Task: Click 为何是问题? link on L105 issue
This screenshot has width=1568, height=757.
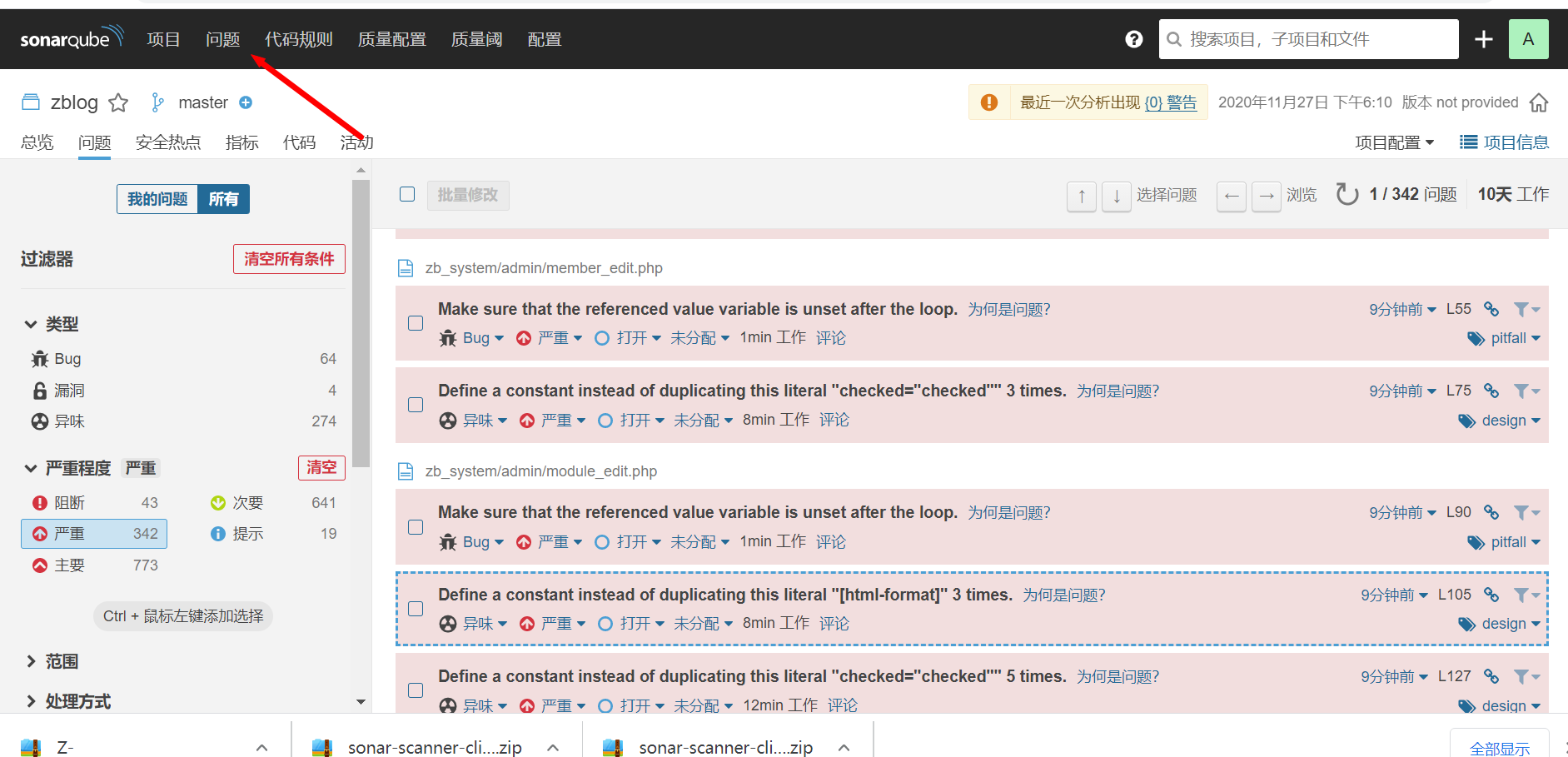Action: tap(1064, 595)
